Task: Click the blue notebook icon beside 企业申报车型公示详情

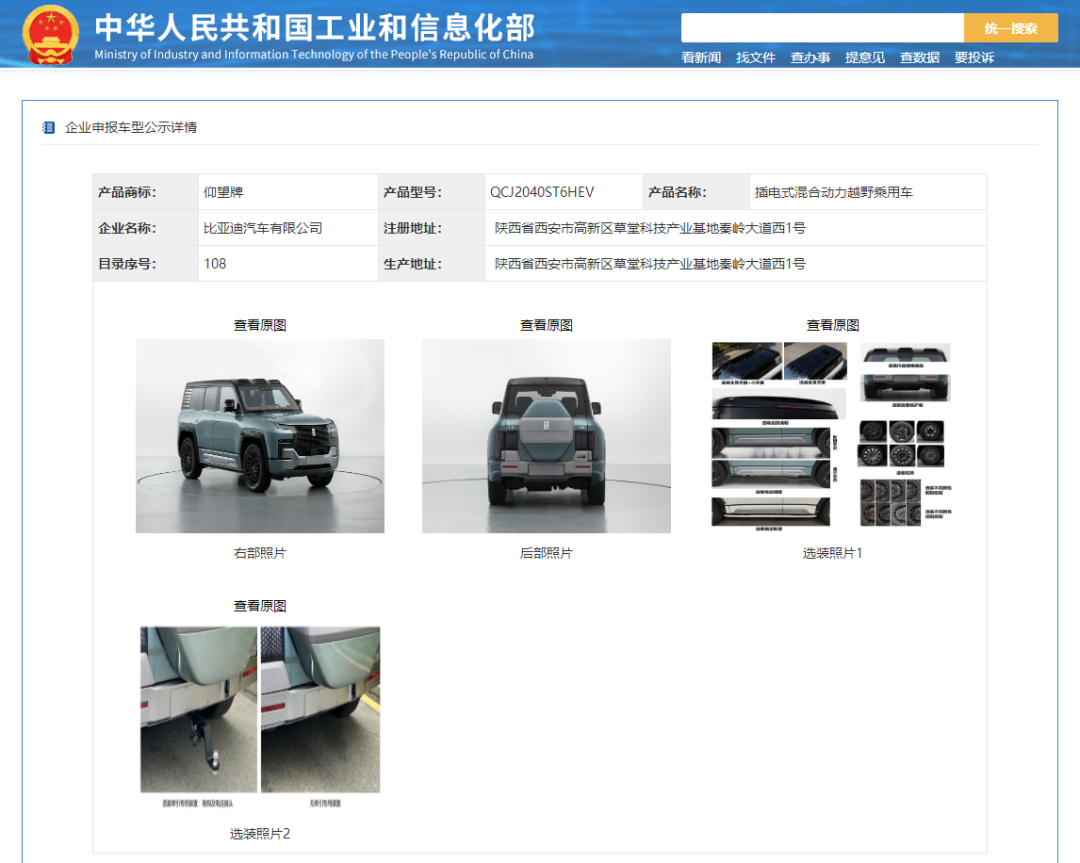Action: pyautogui.click(x=48, y=127)
